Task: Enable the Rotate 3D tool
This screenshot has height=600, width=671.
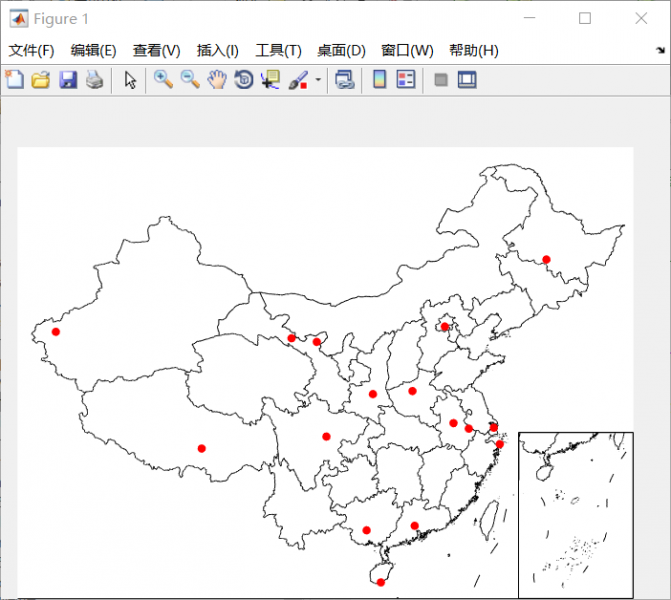Action: point(244,80)
